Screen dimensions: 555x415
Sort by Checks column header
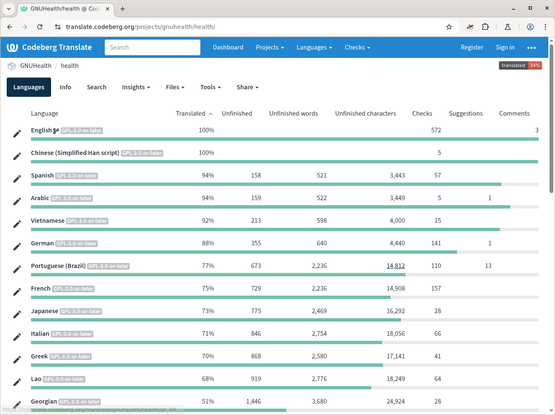pyautogui.click(x=422, y=114)
